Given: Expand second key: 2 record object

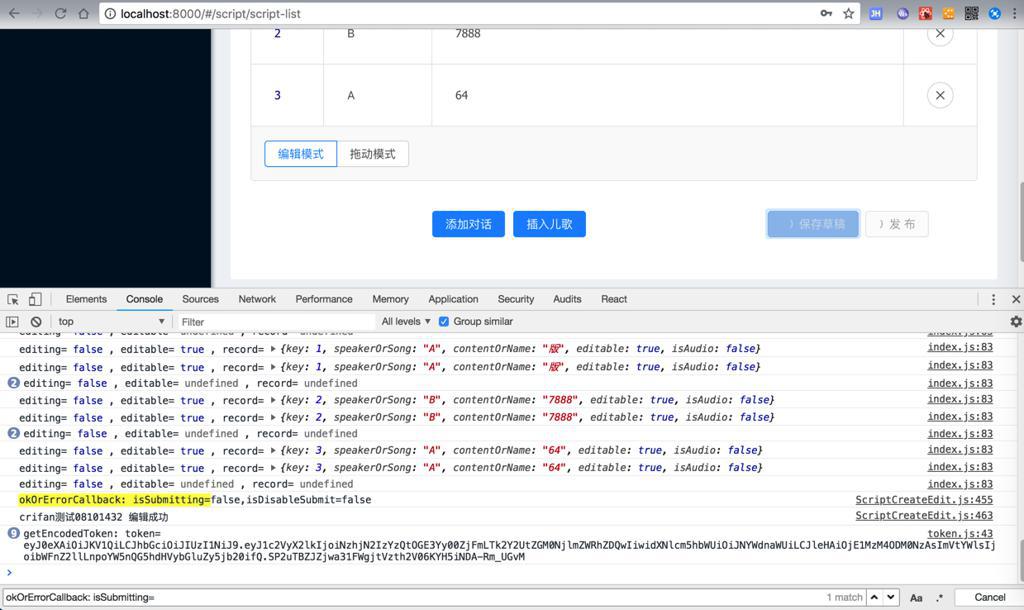Looking at the screenshot, I should point(273,417).
